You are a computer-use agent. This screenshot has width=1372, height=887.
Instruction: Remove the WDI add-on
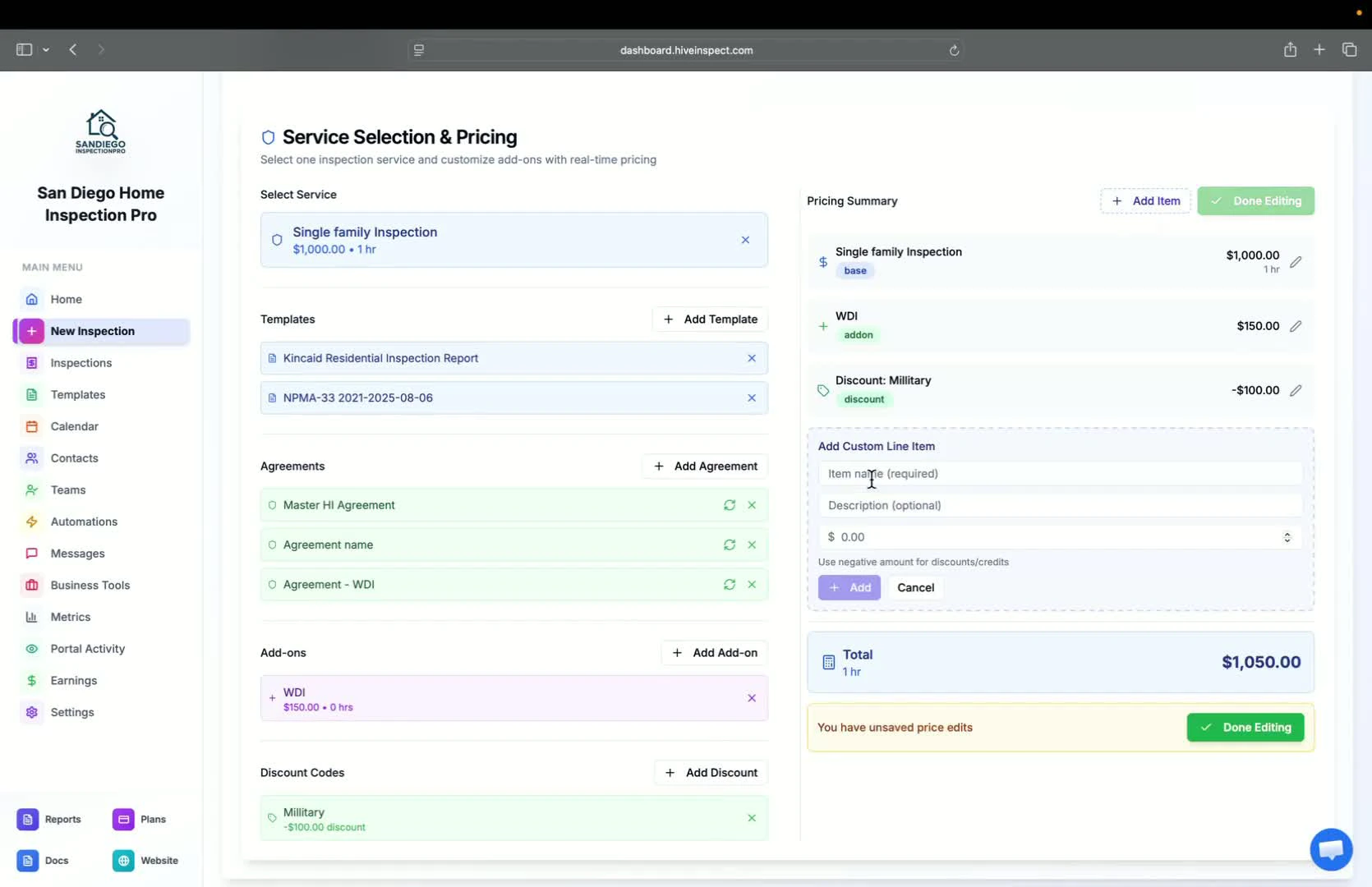coord(752,698)
